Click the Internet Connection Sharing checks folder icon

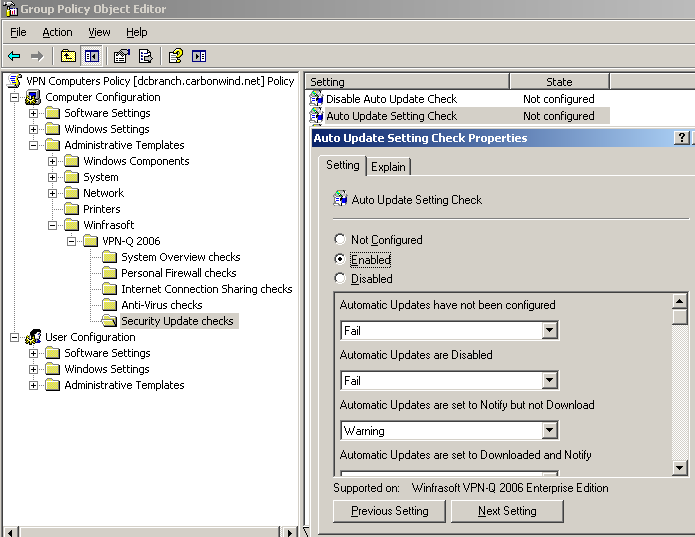coord(109,289)
